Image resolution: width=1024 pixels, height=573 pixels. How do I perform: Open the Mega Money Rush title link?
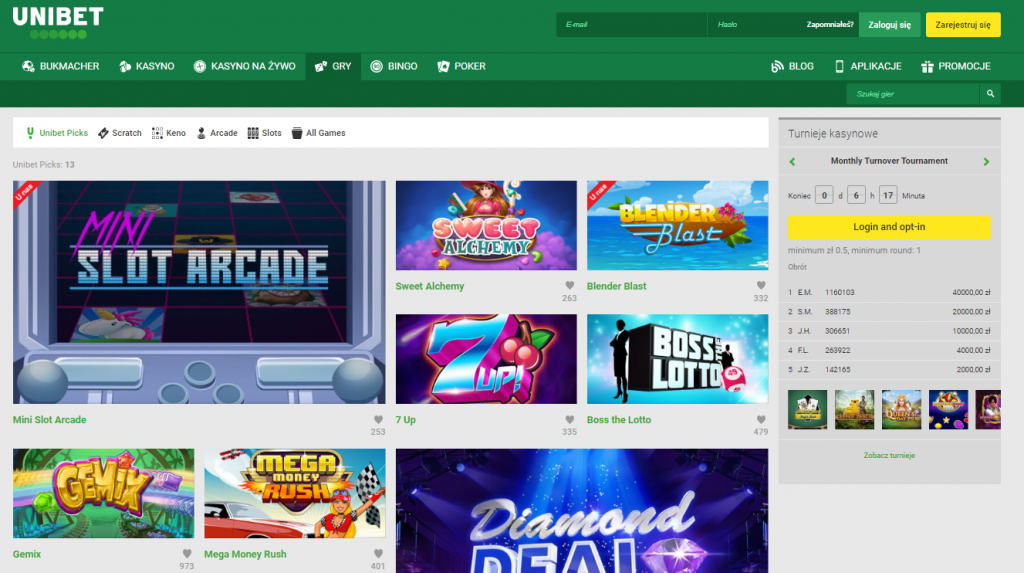245,554
